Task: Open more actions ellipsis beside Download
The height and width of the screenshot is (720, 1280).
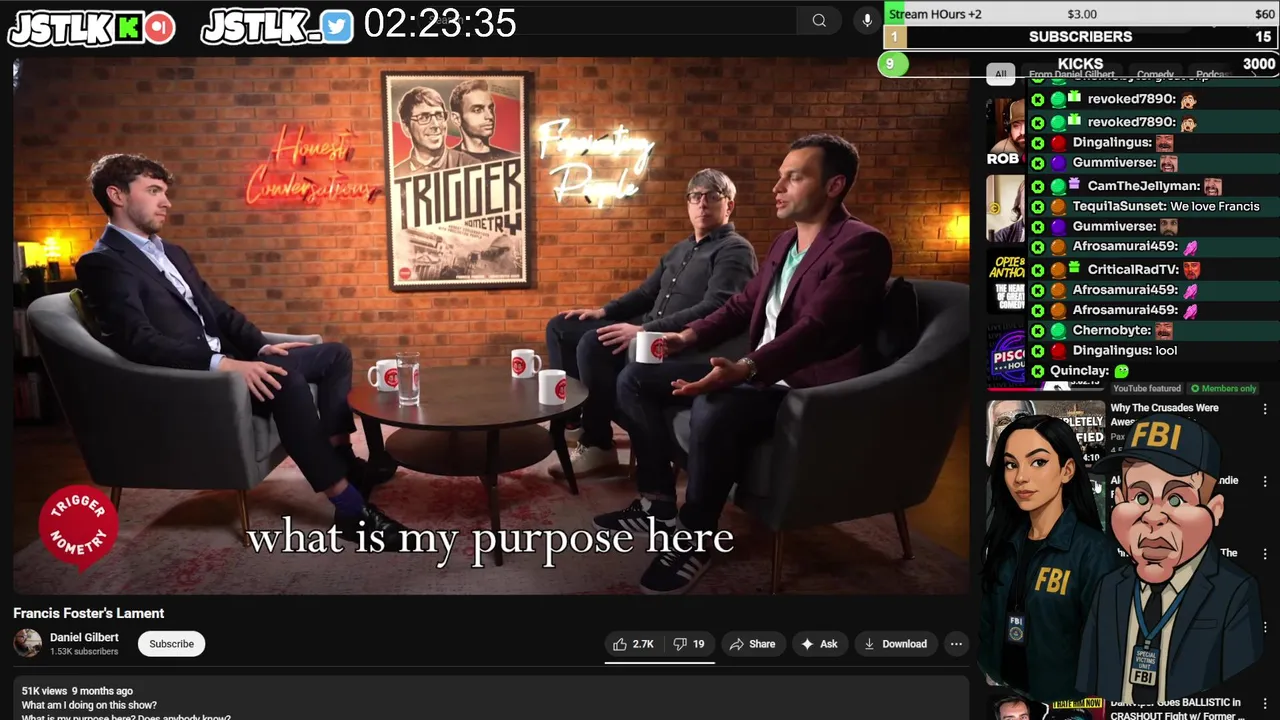Action: 956,644
